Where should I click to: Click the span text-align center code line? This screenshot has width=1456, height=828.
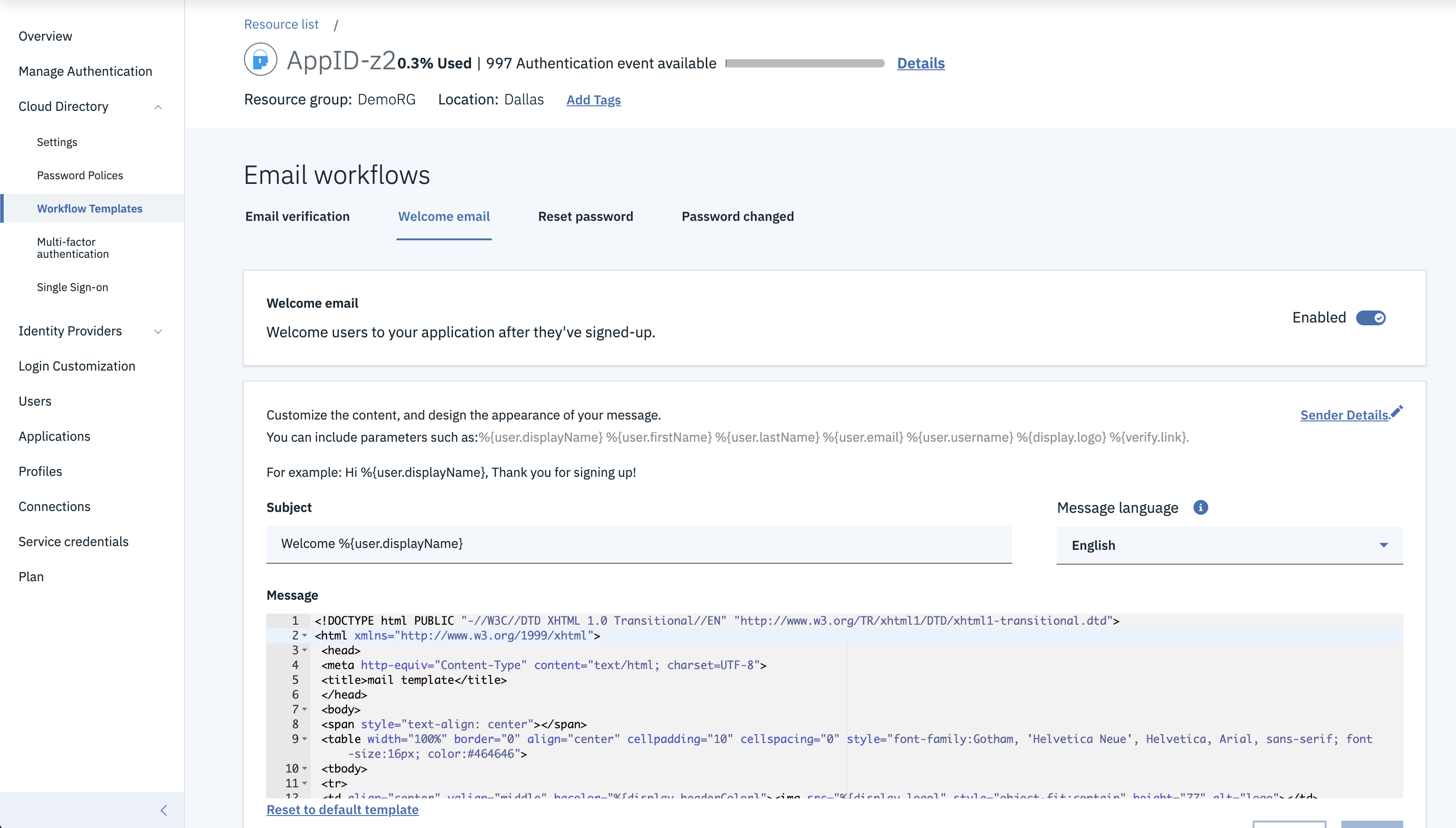click(454, 724)
